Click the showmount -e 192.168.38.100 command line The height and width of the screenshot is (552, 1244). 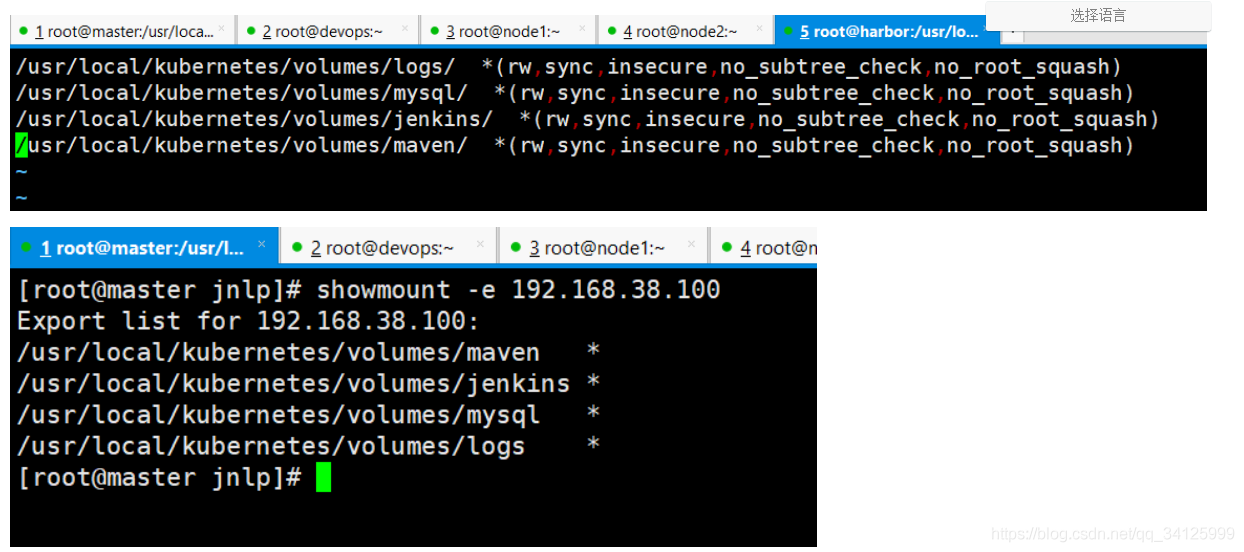click(369, 290)
